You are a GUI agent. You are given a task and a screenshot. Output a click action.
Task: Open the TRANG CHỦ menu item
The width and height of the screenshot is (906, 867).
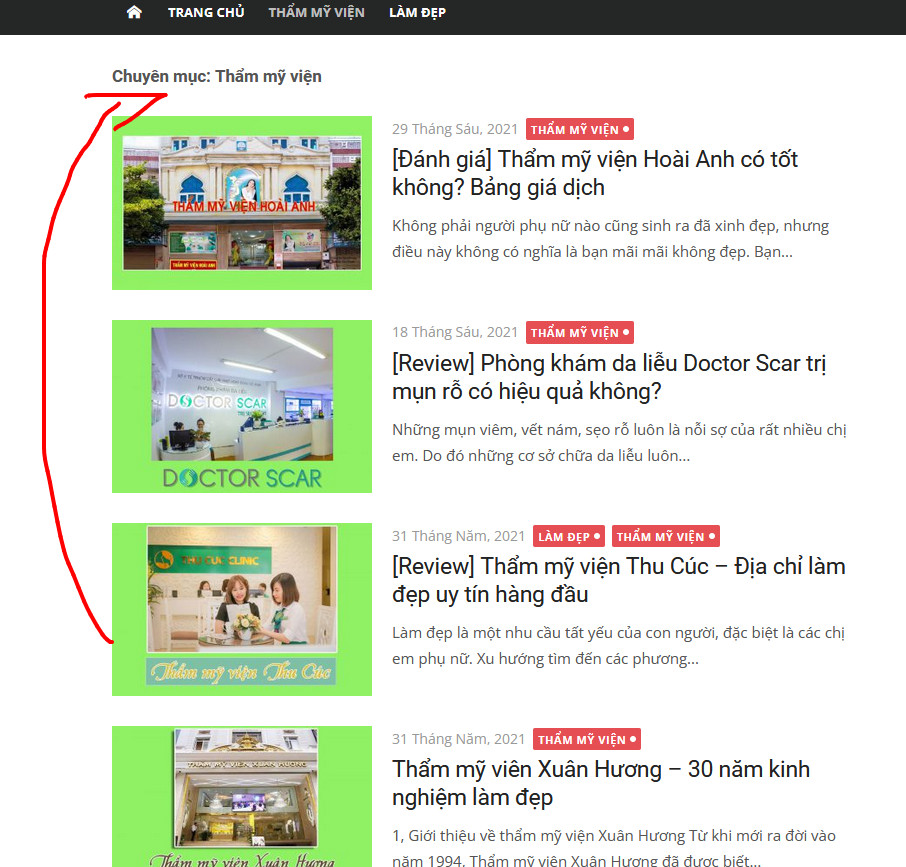[x=206, y=12]
